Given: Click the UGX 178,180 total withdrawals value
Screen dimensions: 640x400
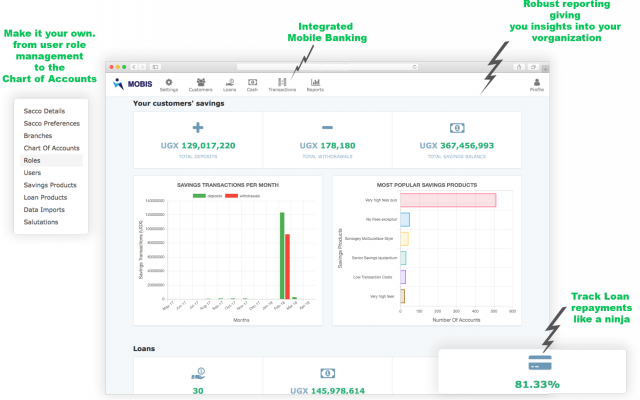Looking at the screenshot, I should pyautogui.click(x=327, y=146).
